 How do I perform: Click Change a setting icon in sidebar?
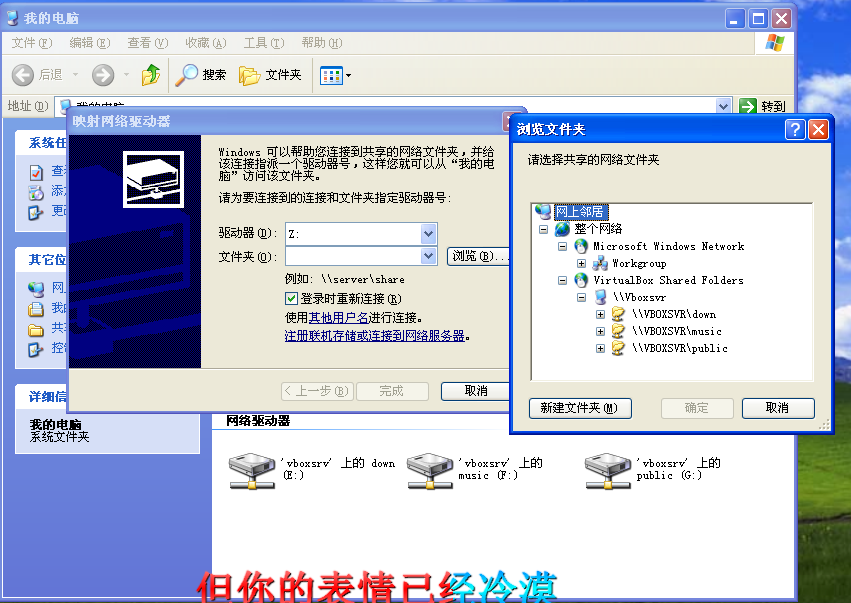(x=36, y=212)
